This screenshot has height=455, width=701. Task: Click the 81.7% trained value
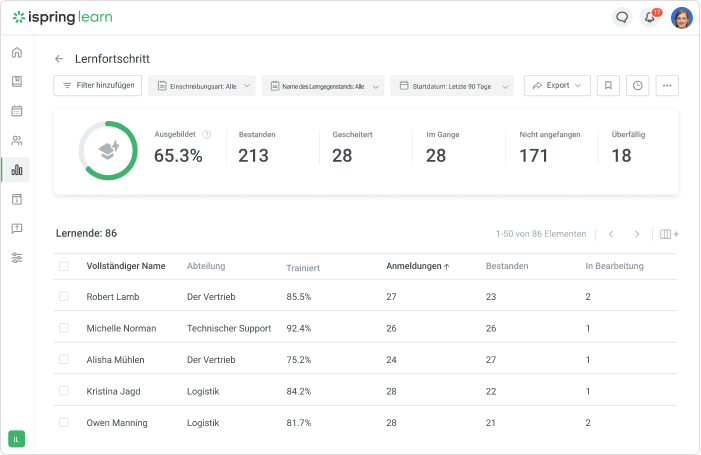point(299,423)
